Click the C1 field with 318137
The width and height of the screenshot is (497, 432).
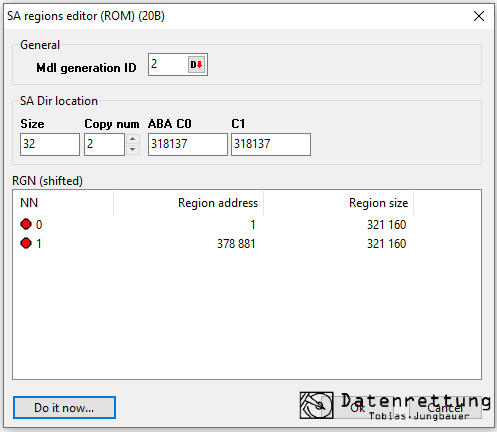271,144
